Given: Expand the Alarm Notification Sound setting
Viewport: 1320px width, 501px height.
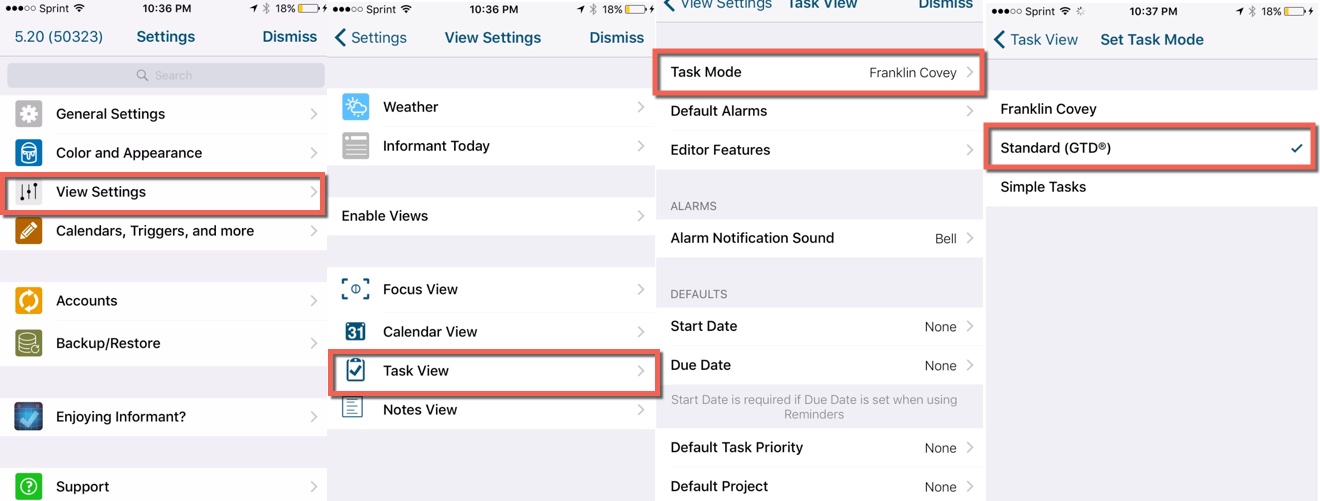Looking at the screenshot, I should 819,238.
